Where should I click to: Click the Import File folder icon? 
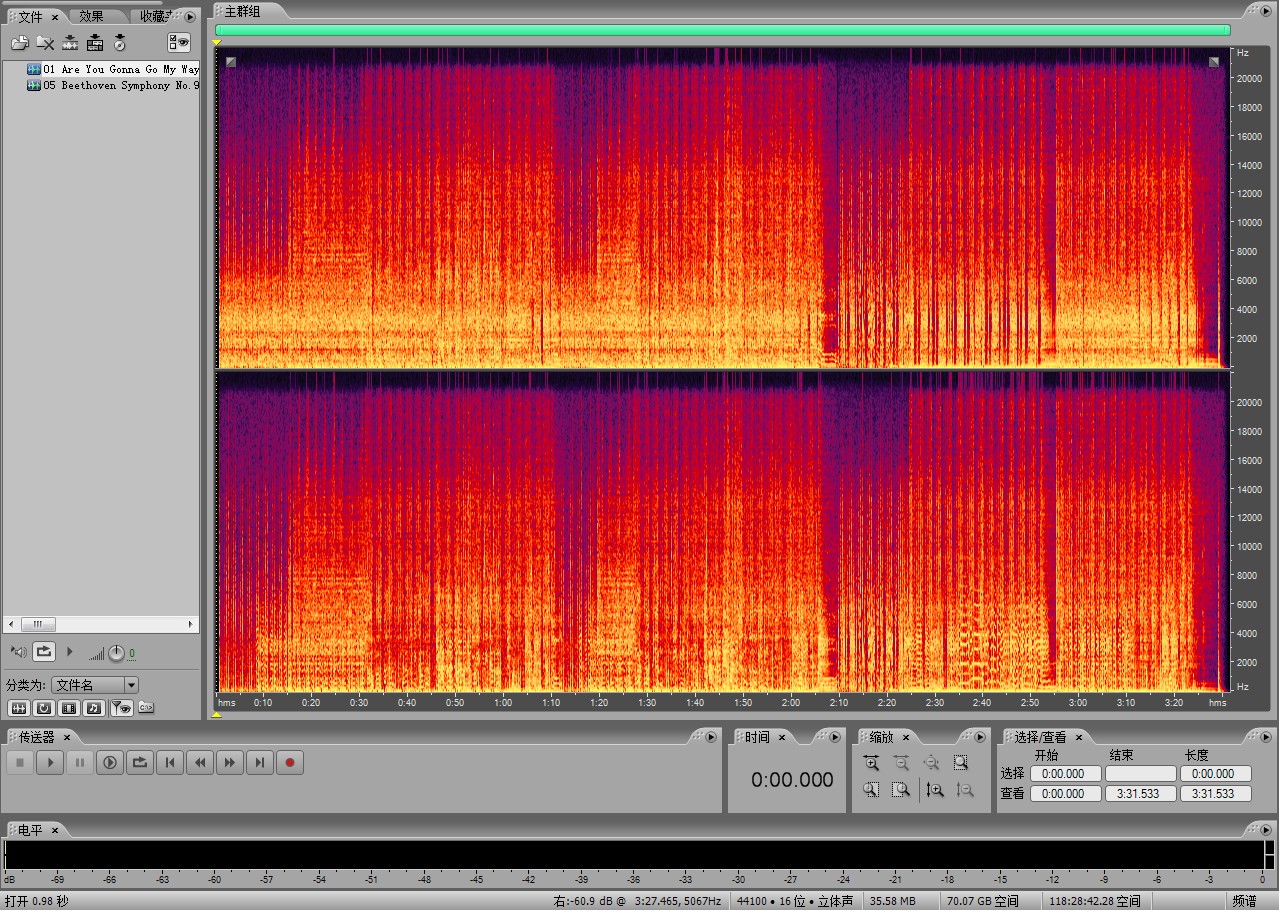click(x=20, y=42)
